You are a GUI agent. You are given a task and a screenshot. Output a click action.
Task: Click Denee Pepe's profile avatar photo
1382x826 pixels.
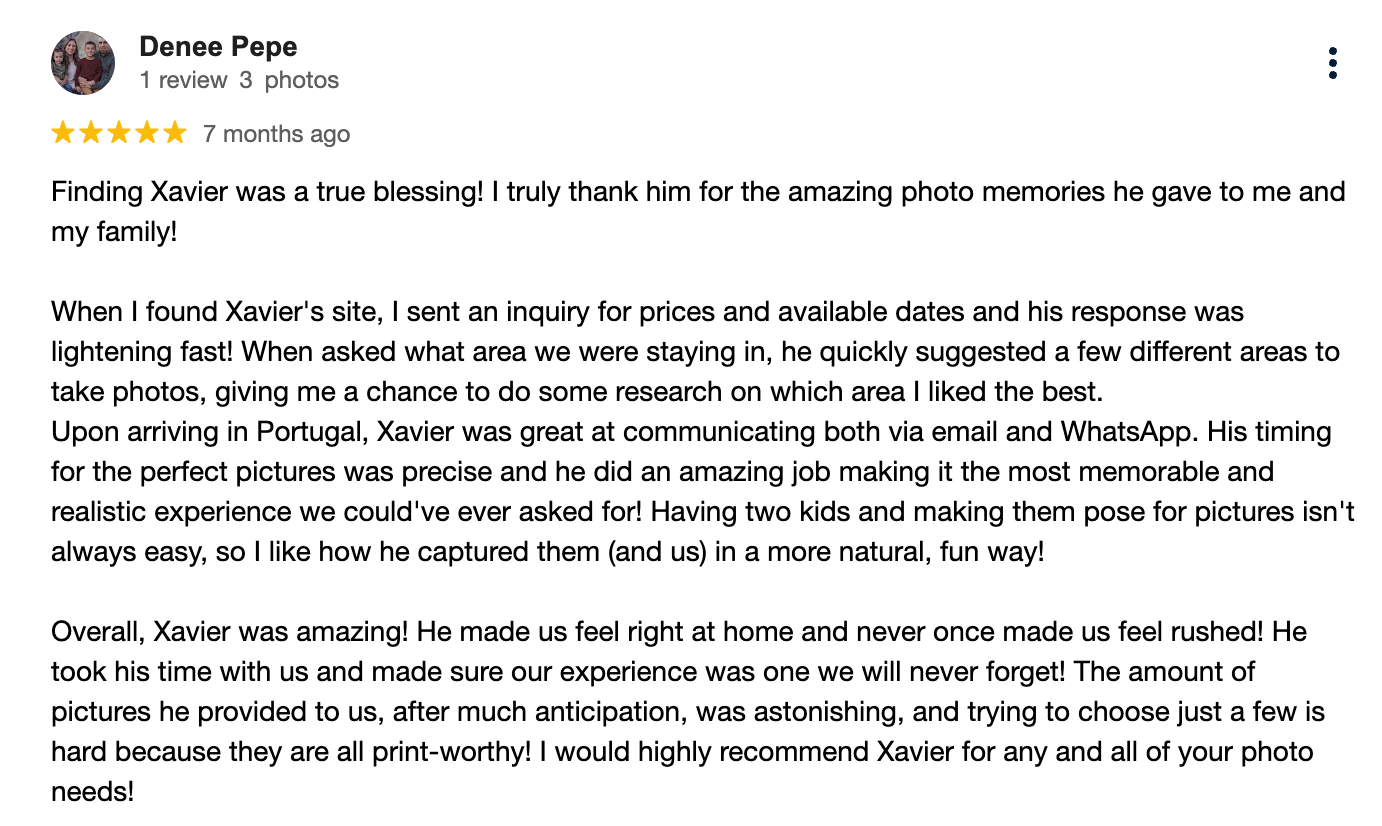click(x=83, y=63)
